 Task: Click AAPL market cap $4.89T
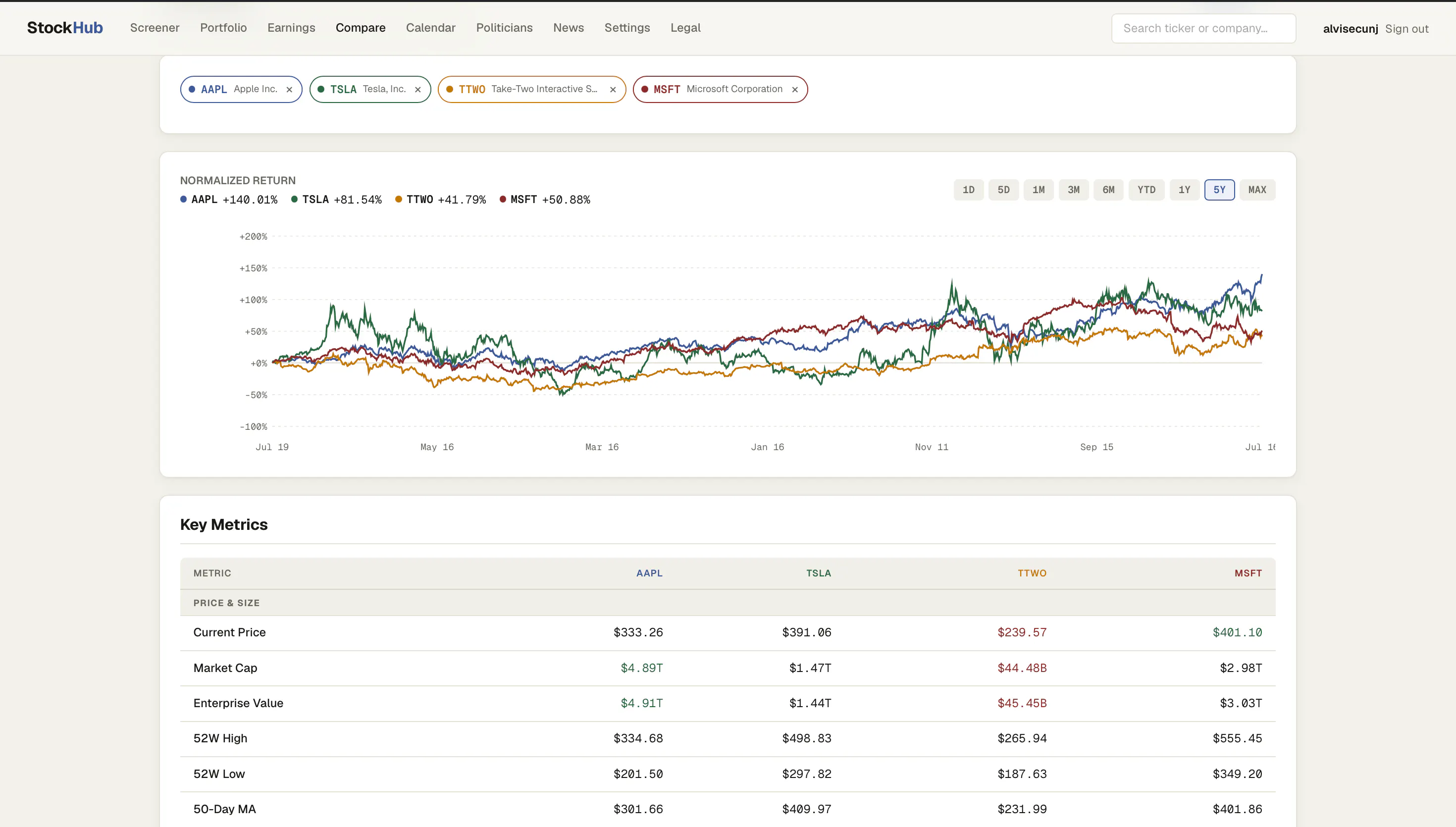[642, 668]
